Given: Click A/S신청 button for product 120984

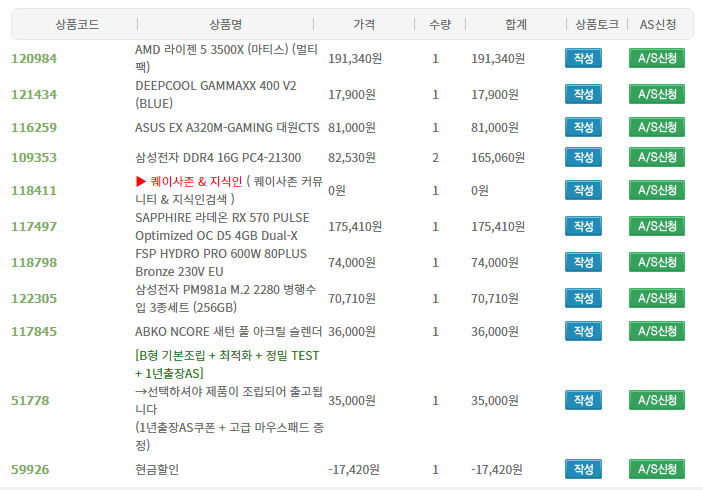Looking at the screenshot, I should point(657,58).
